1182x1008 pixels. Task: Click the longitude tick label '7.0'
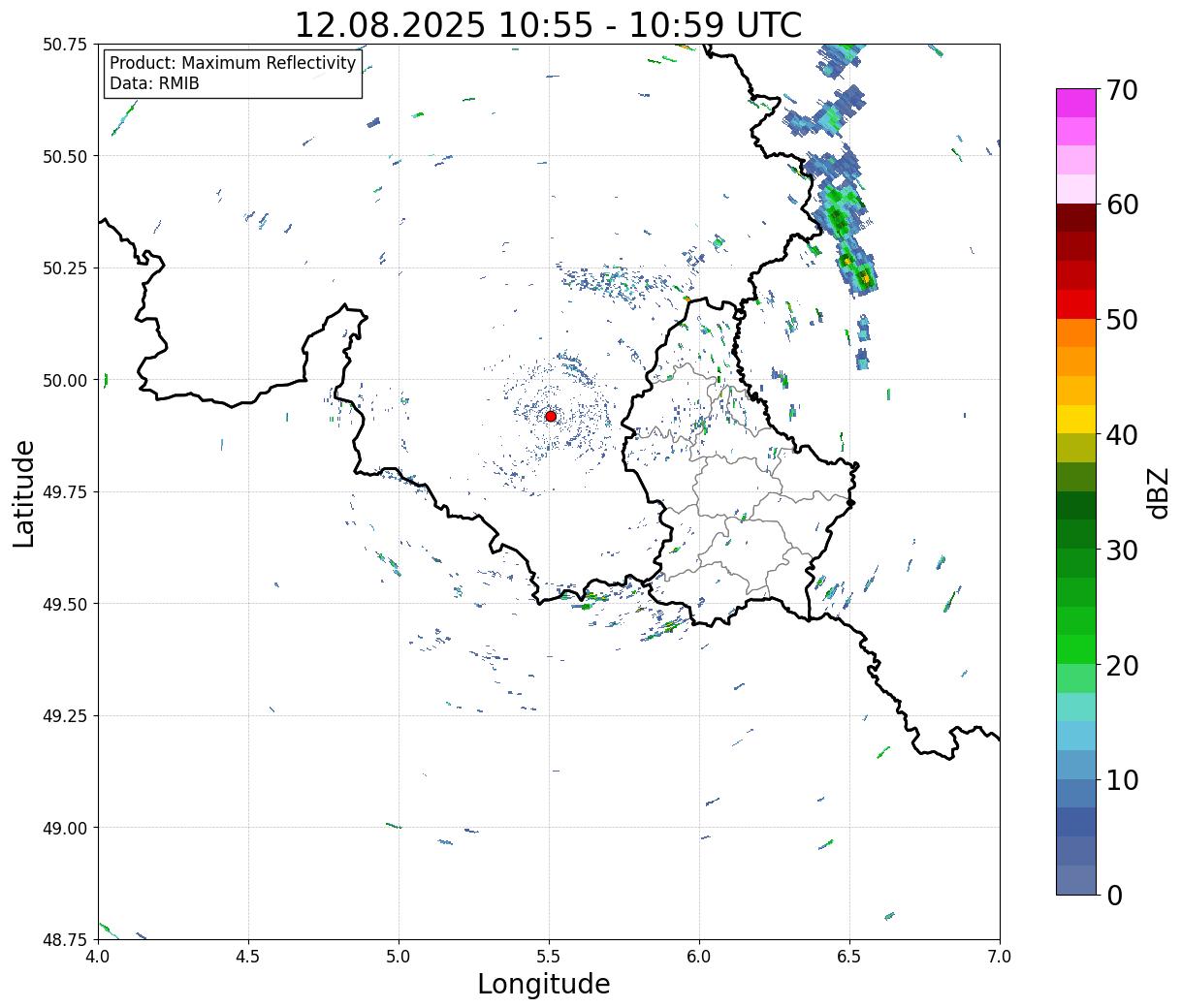(1000, 956)
